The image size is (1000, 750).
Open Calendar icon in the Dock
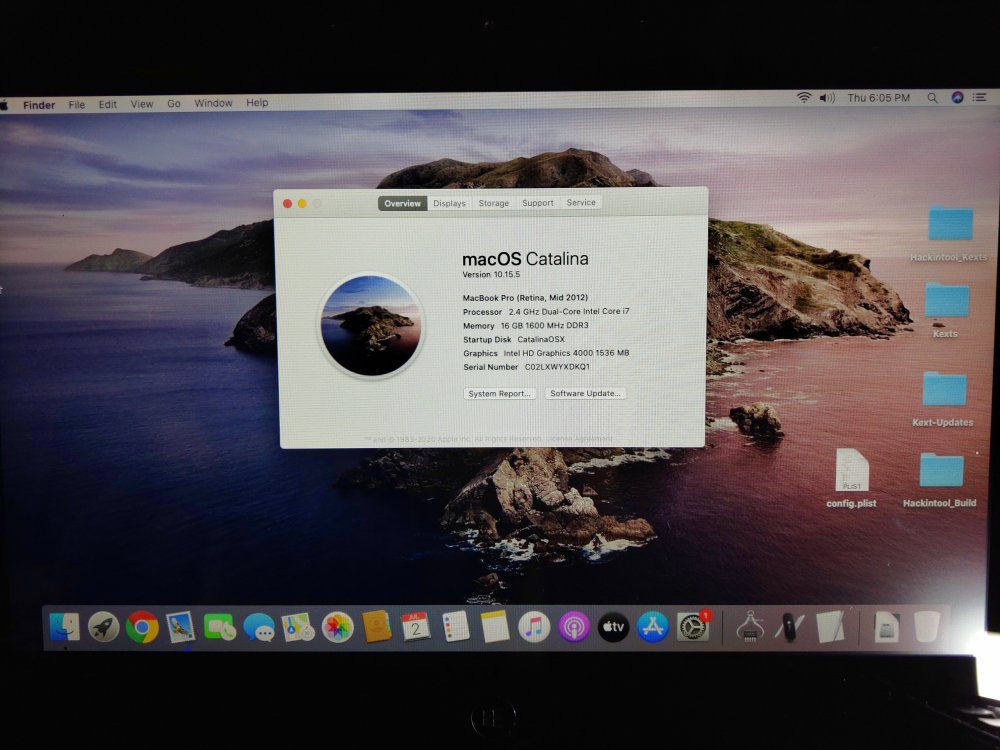tap(416, 627)
